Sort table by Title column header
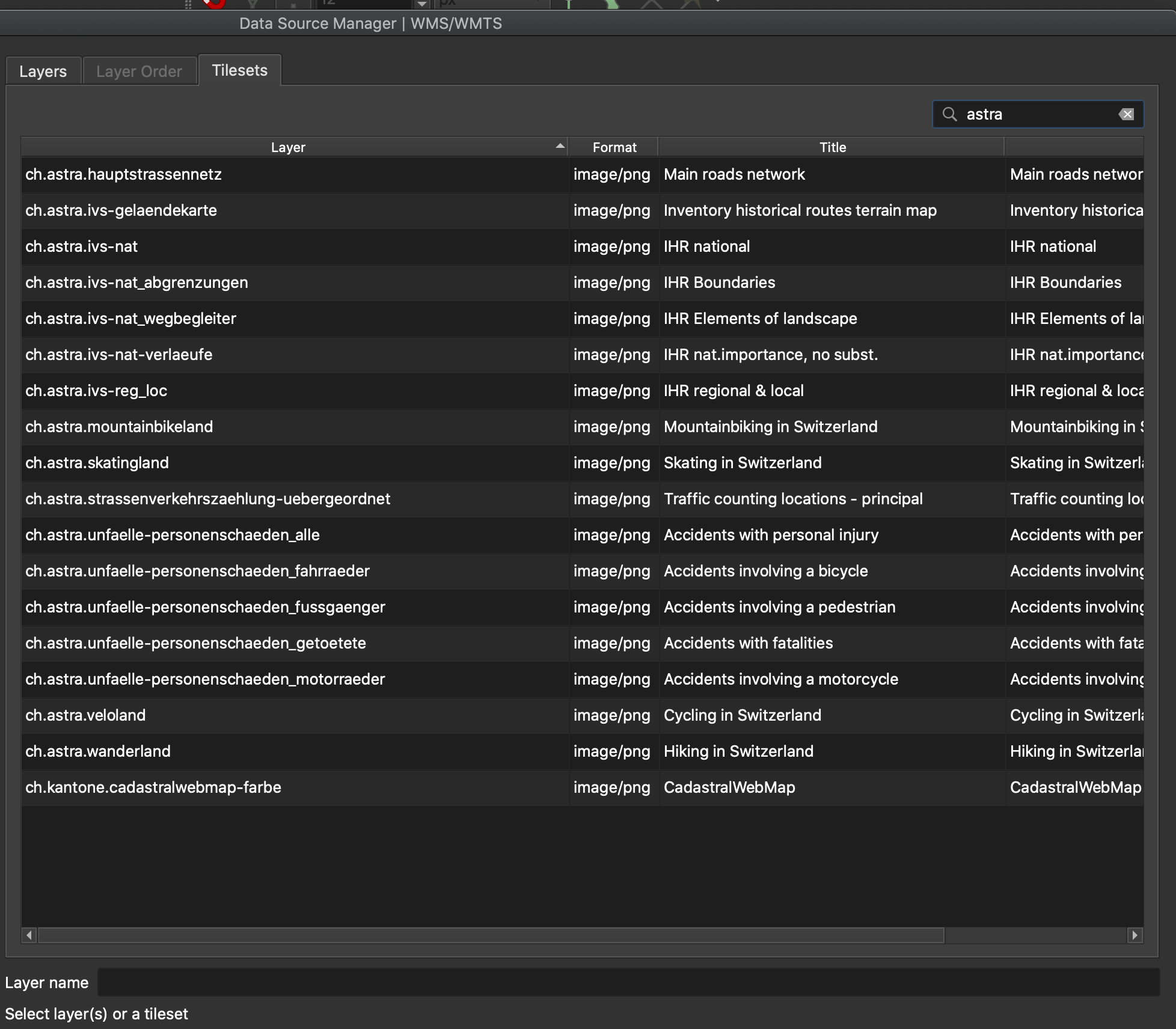Viewport: 1176px width, 1029px height. click(x=832, y=147)
